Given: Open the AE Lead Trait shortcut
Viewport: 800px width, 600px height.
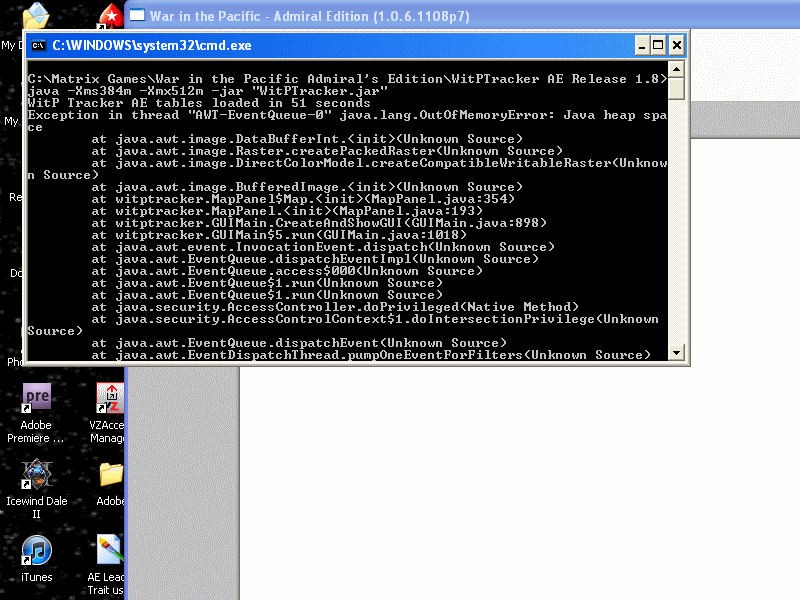Looking at the screenshot, I should (107, 548).
